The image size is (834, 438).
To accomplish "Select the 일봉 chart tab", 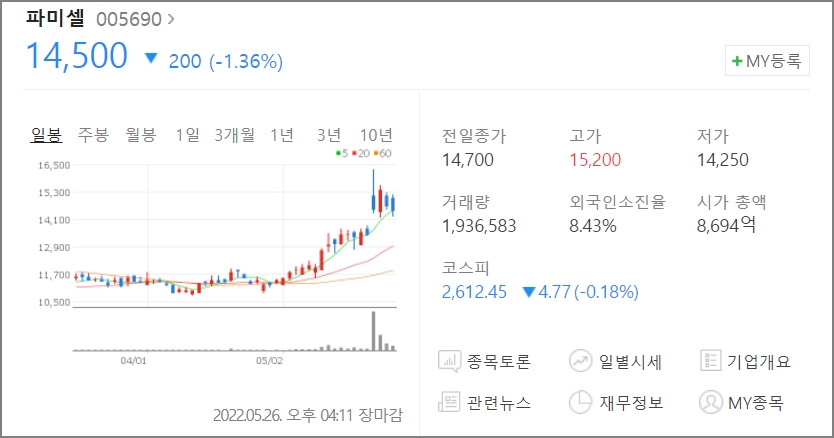I will (46, 135).
